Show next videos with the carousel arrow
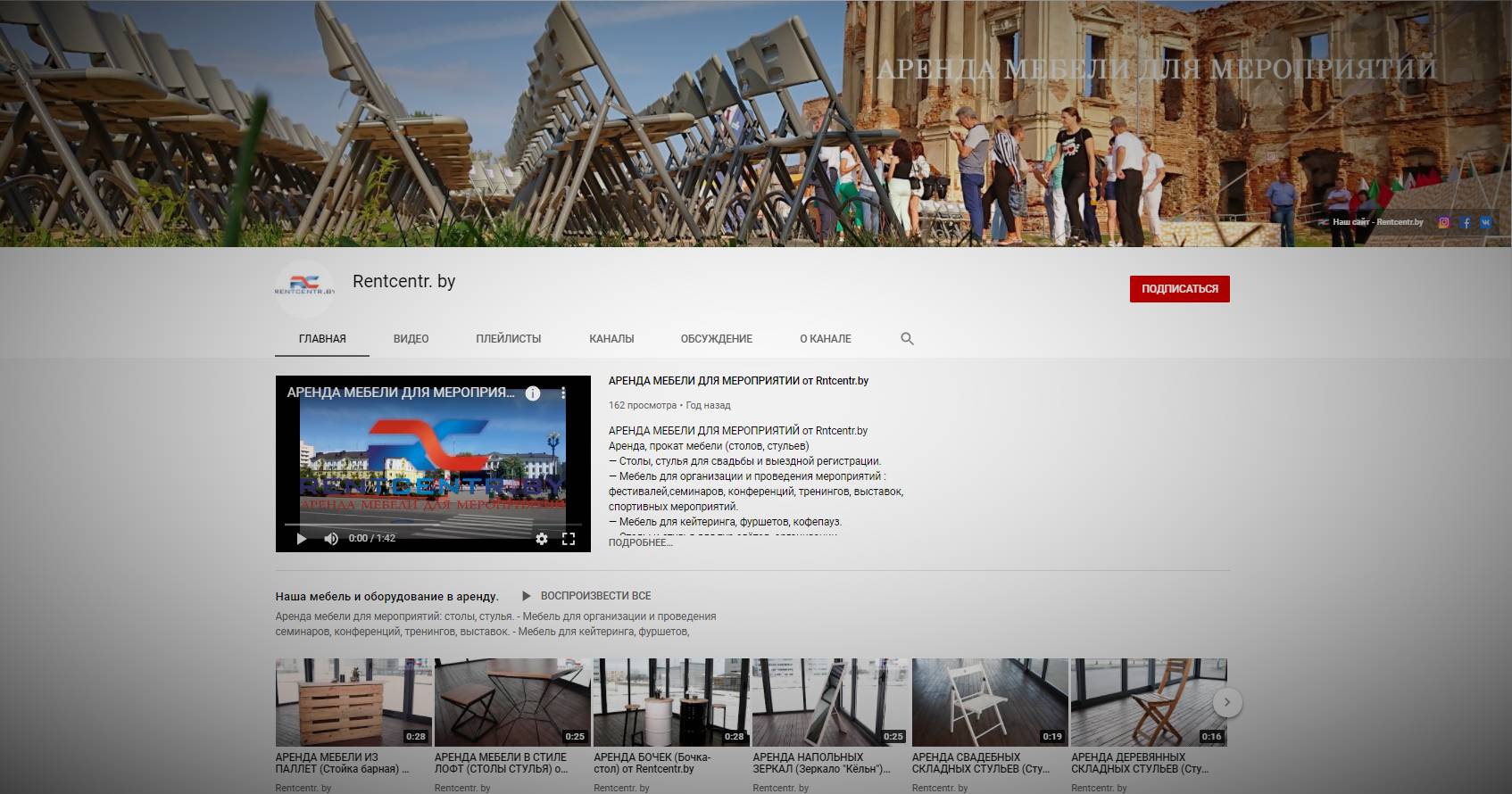Image resolution: width=1512 pixels, height=794 pixels. pyautogui.click(x=1227, y=702)
